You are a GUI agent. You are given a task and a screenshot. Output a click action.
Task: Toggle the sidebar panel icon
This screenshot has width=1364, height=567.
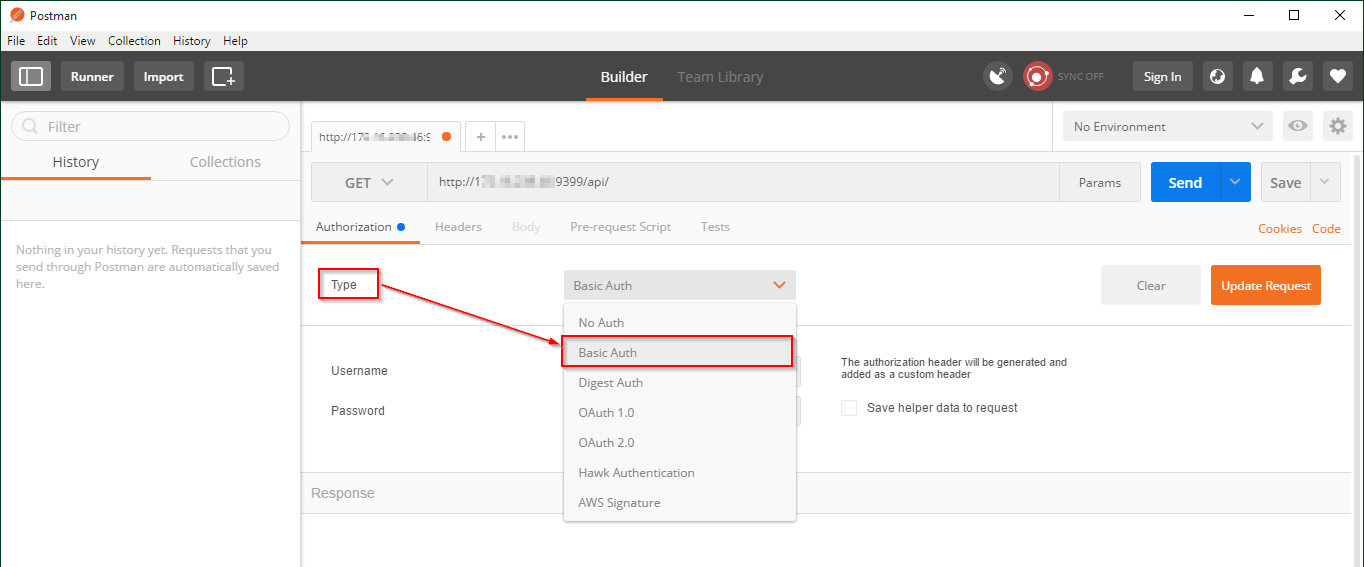[31, 76]
